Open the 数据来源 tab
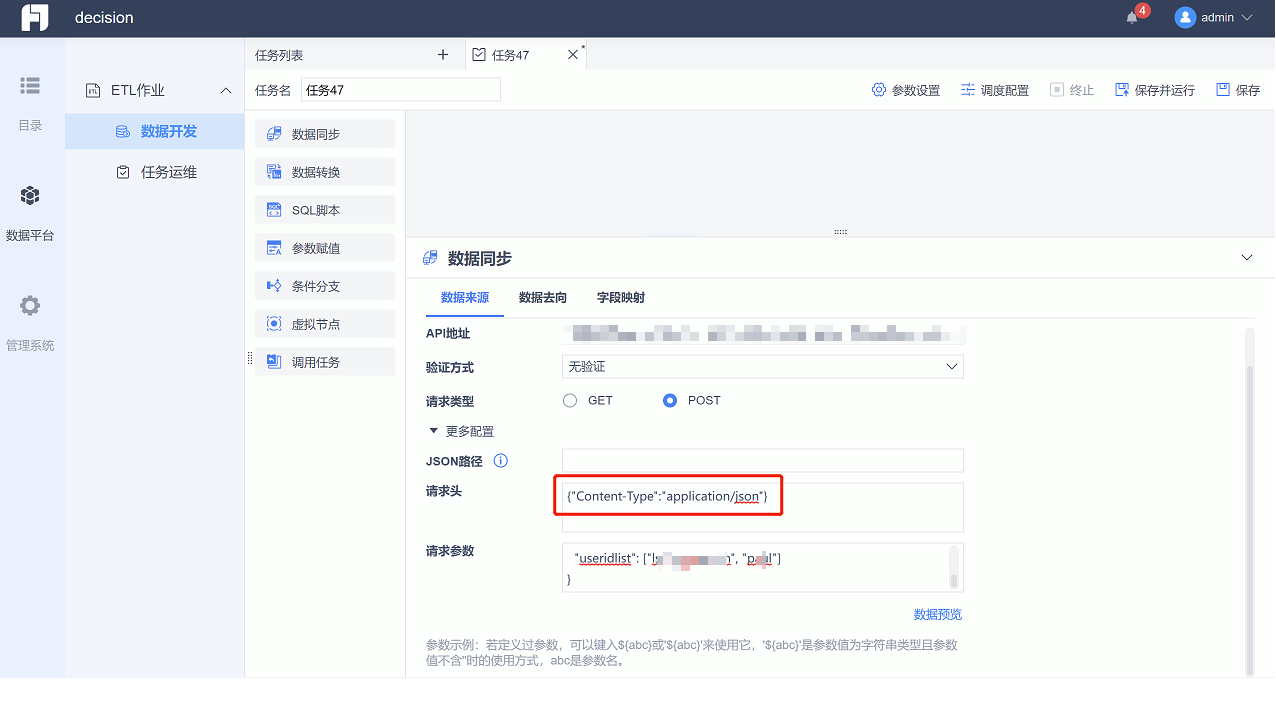The height and width of the screenshot is (704, 1276). point(465,297)
